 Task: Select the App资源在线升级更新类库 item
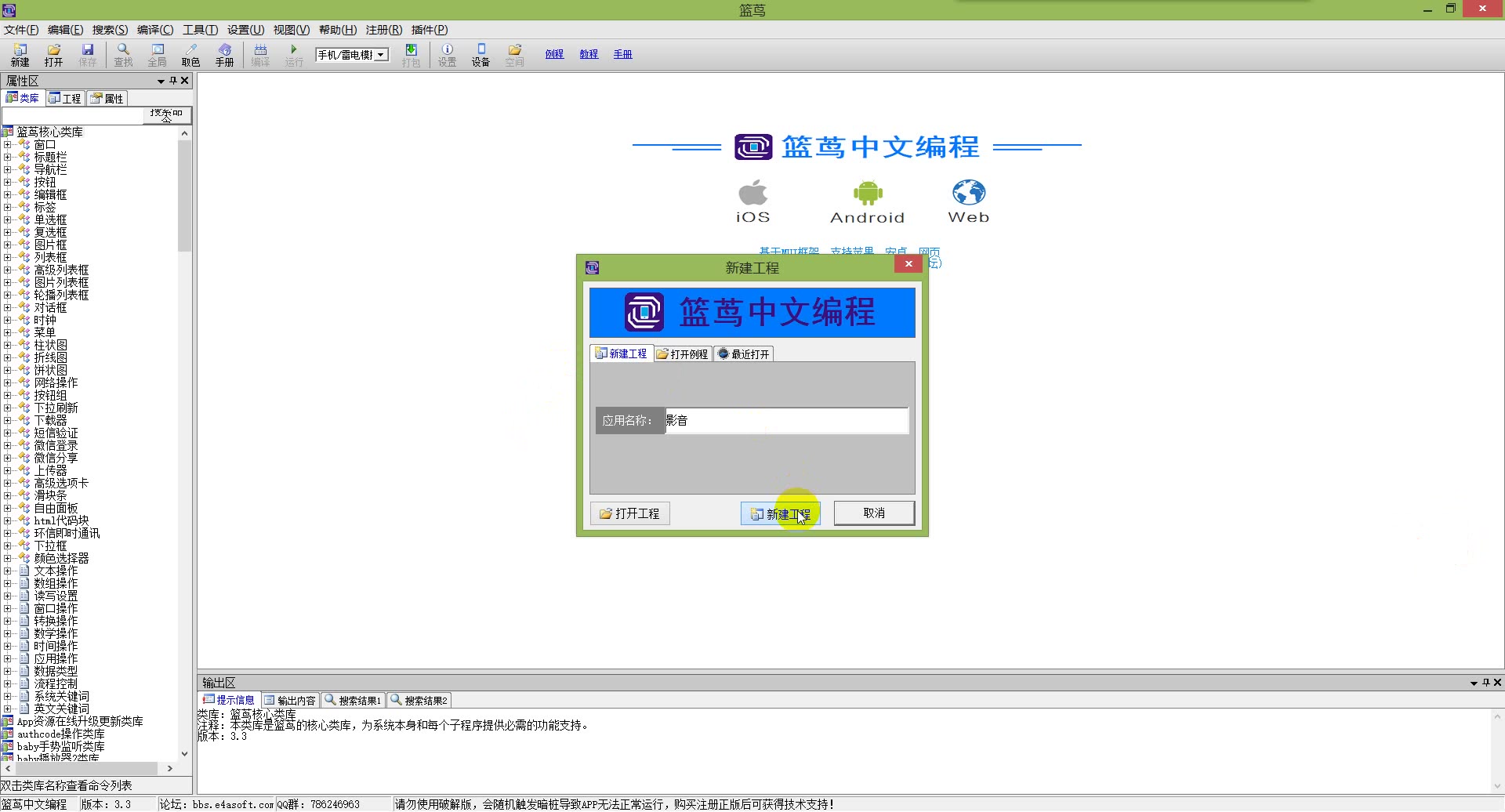click(80, 722)
